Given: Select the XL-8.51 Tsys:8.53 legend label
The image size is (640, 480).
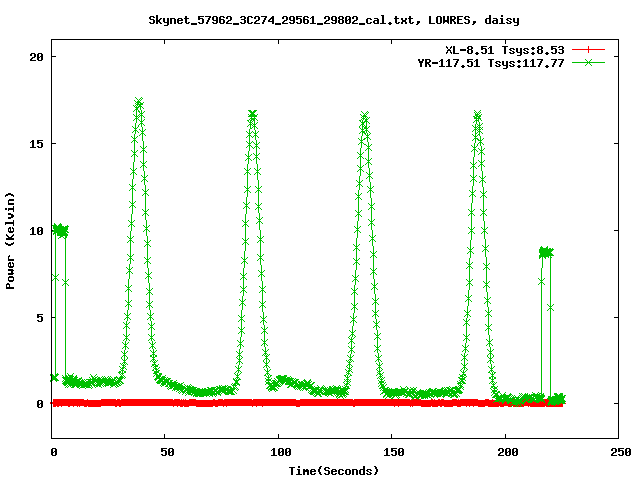Looking at the screenshot, I should [505, 50].
